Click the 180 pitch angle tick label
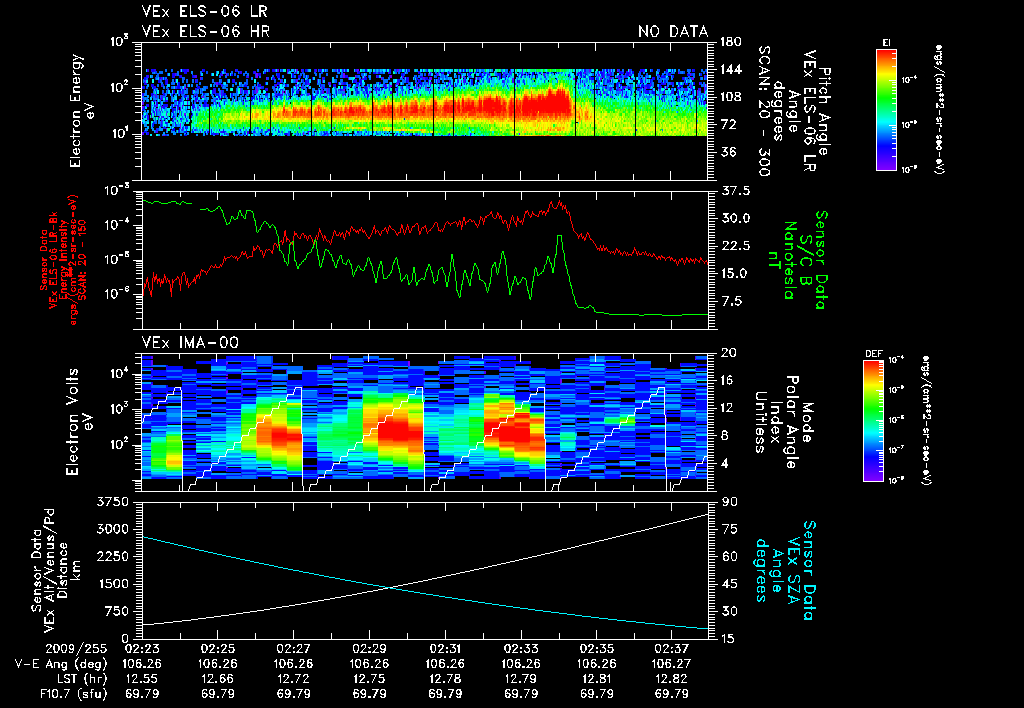The width and height of the screenshot is (1024, 708). [731, 42]
